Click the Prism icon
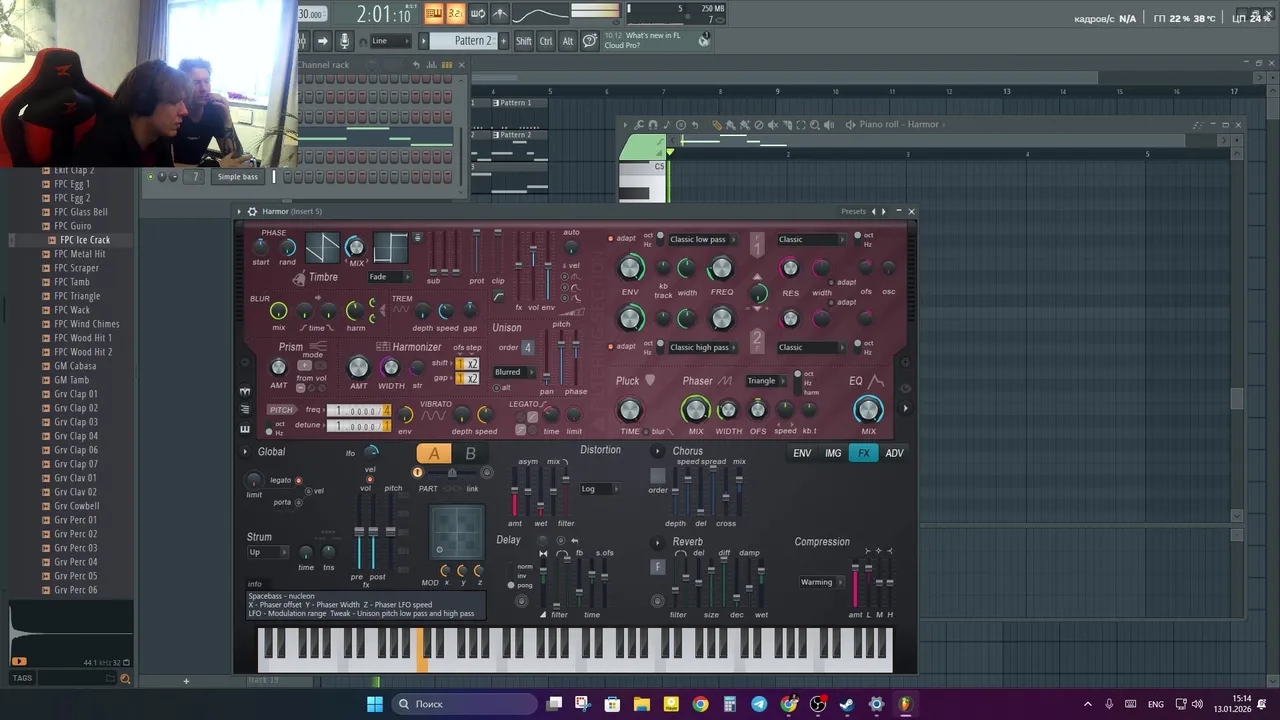 point(319,347)
